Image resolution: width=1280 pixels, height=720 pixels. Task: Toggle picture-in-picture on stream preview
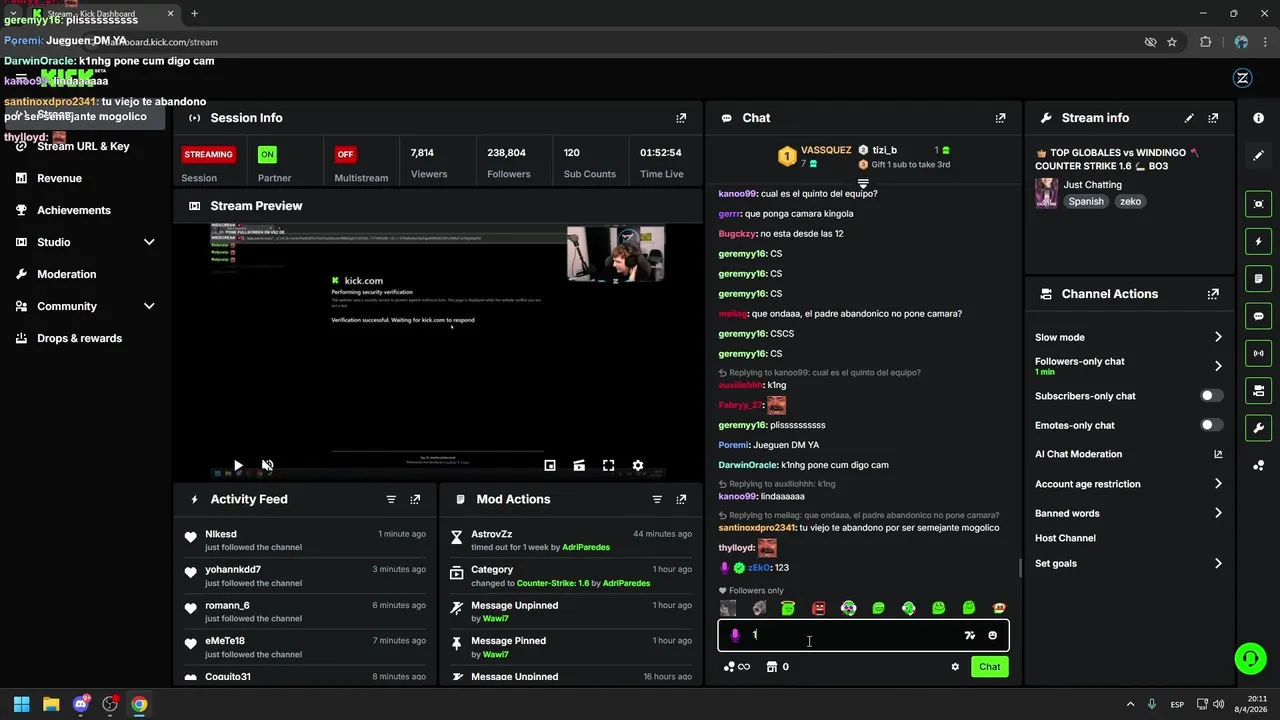click(550, 465)
